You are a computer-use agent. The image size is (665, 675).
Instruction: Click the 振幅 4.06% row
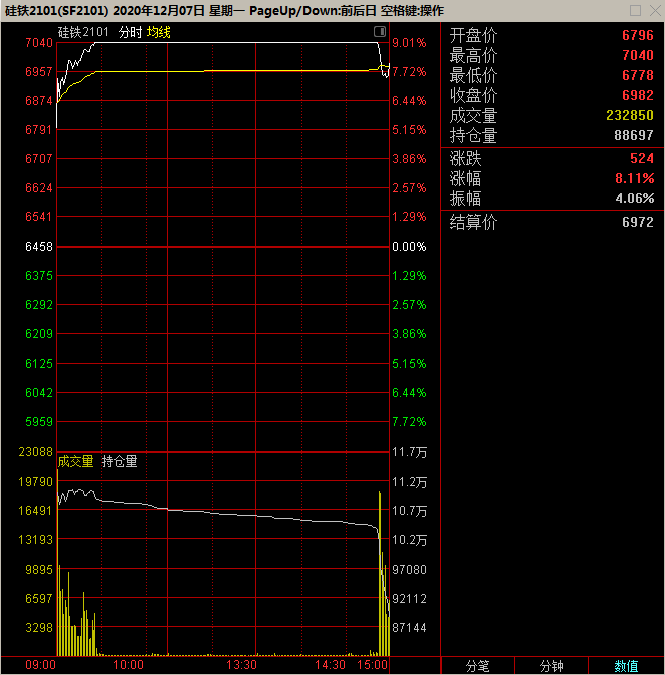552,199
